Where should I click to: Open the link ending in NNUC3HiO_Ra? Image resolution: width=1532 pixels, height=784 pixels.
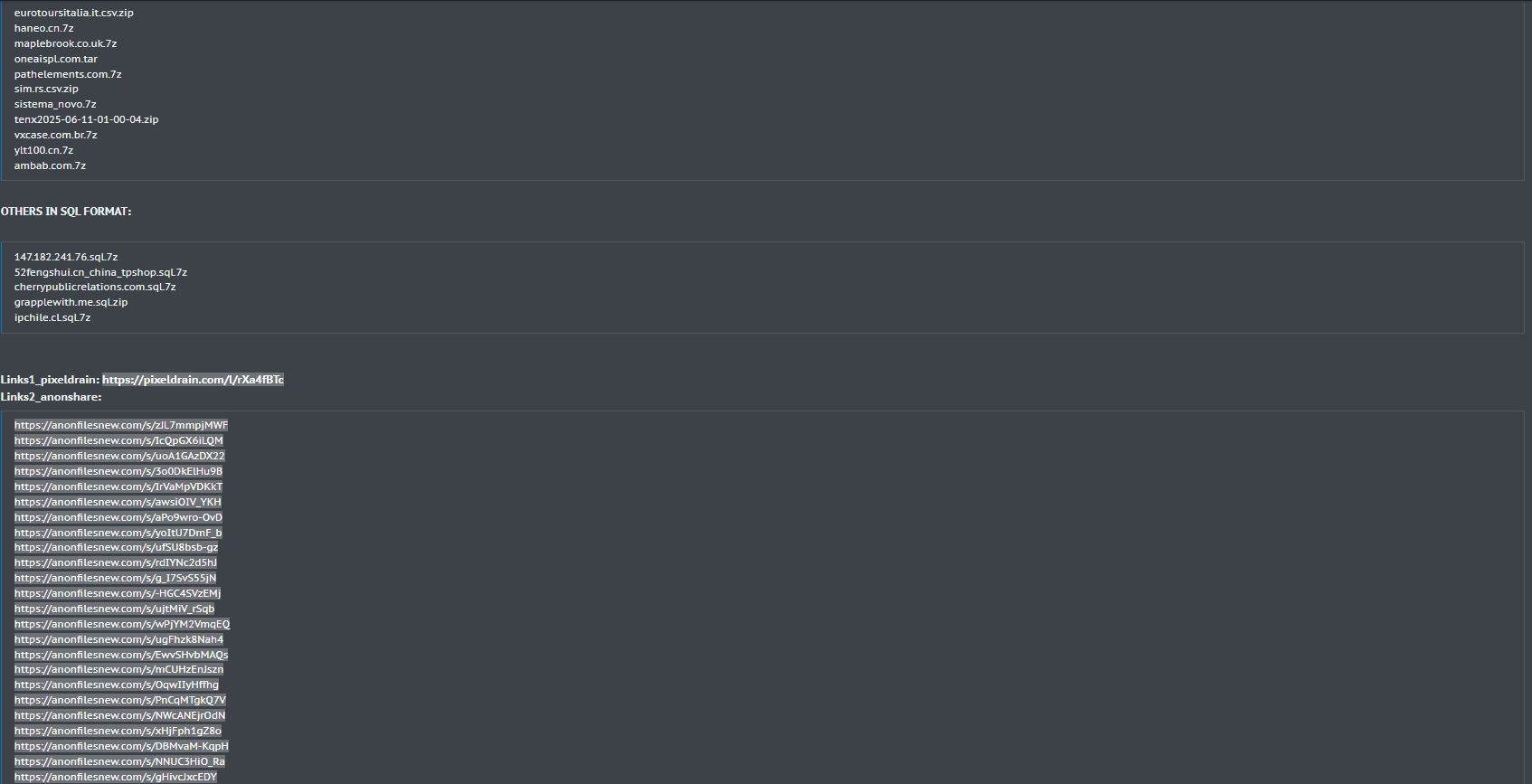[x=119, y=761]
